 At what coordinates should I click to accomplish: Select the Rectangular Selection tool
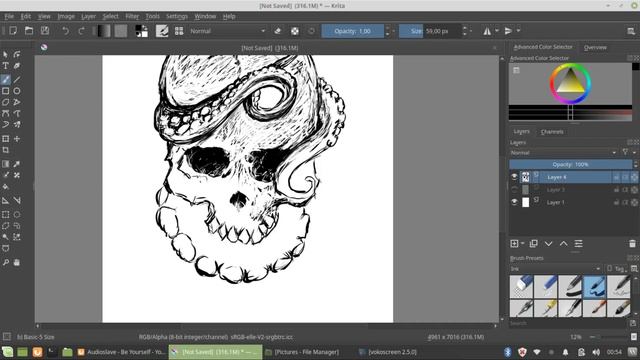coord(6,214)
